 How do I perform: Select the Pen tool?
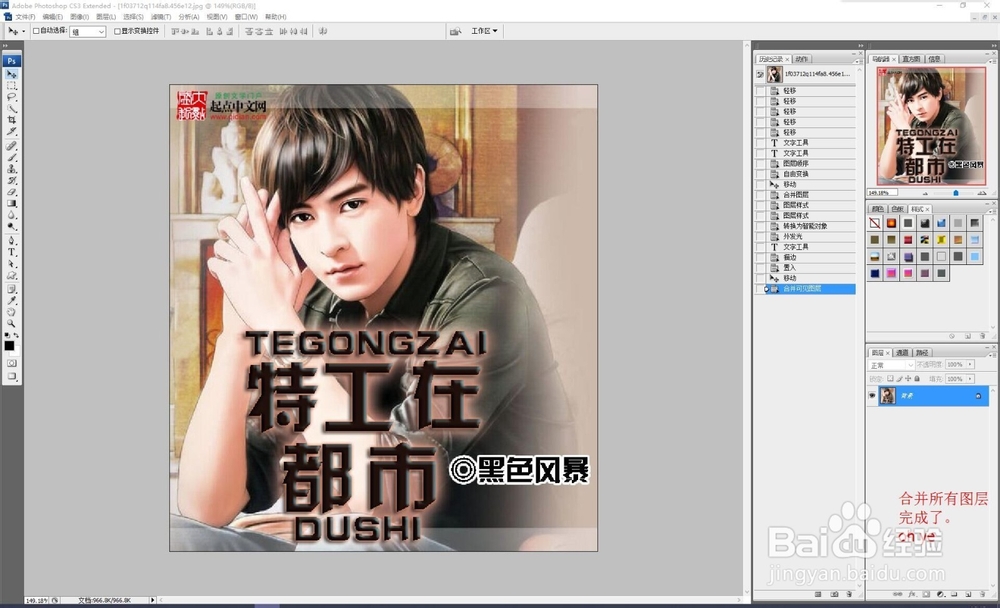coord(11,241)
